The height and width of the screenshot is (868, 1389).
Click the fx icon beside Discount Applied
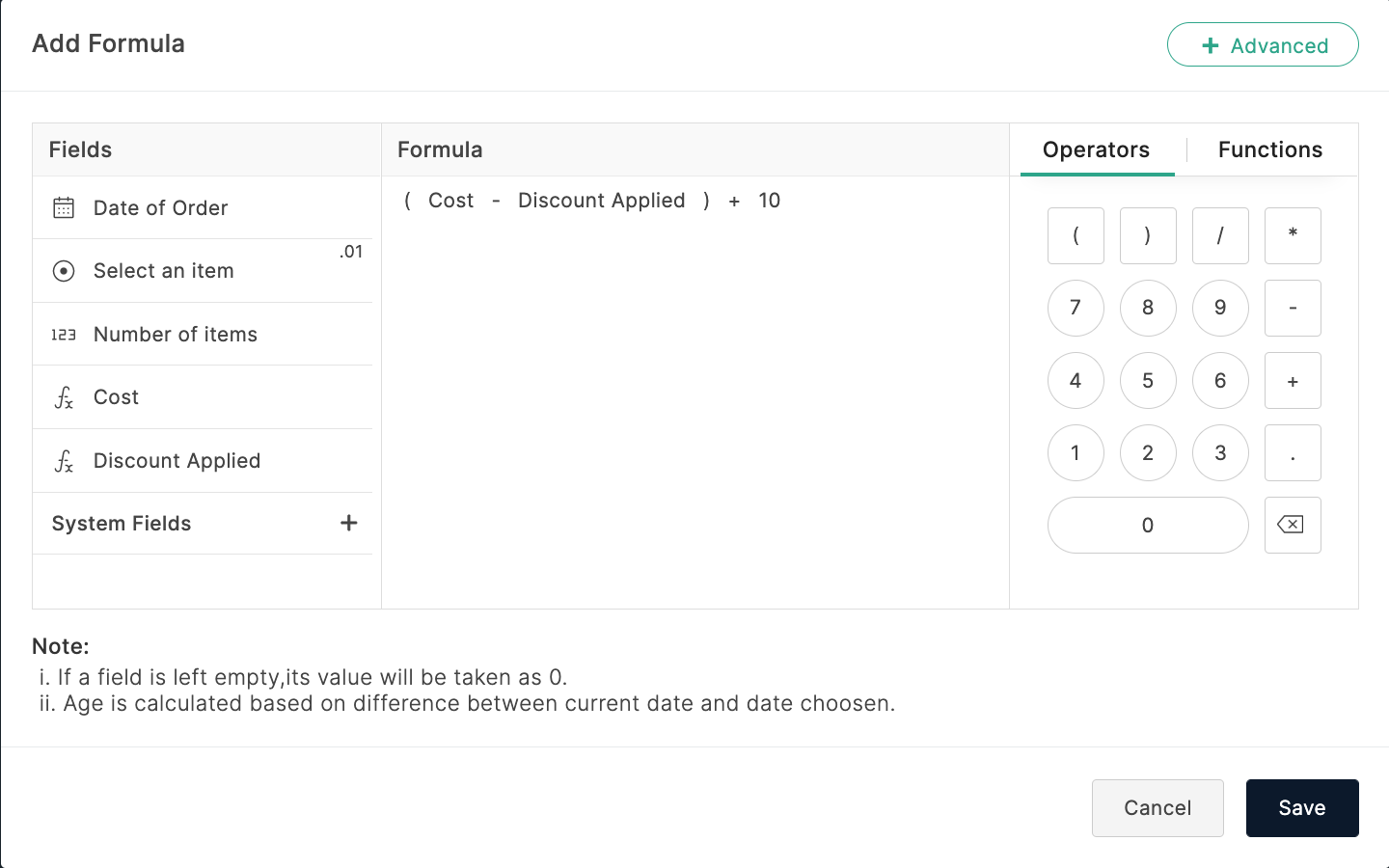tap(64, 461)
